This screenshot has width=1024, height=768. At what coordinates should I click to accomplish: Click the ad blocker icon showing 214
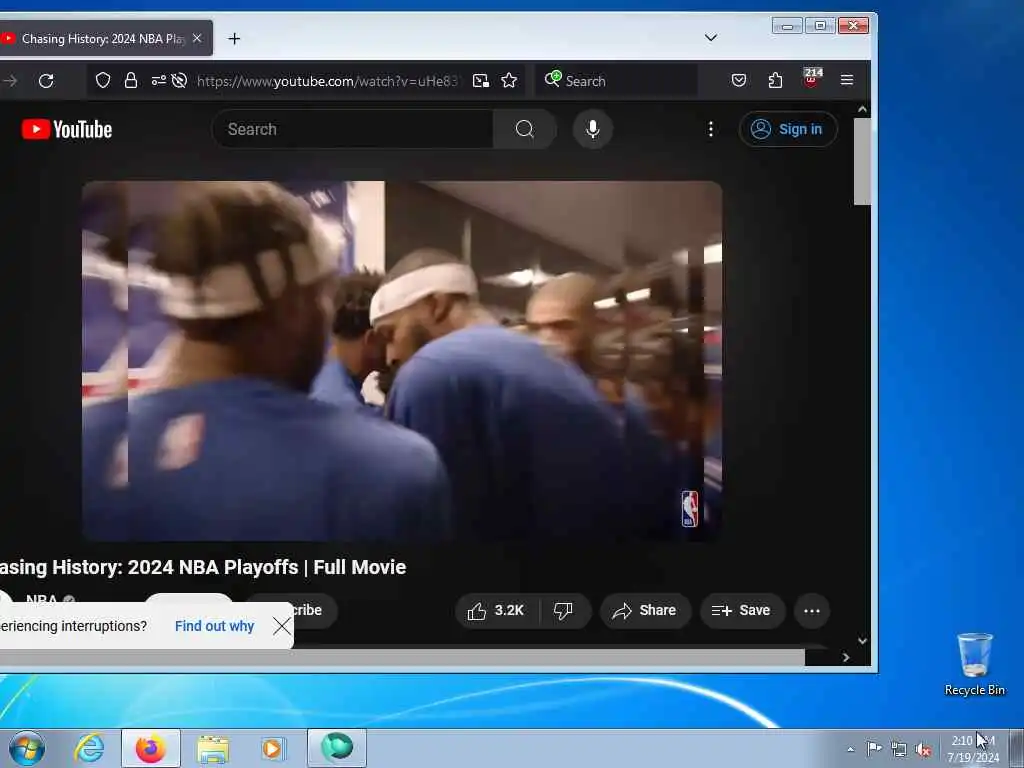coord(812,78)
